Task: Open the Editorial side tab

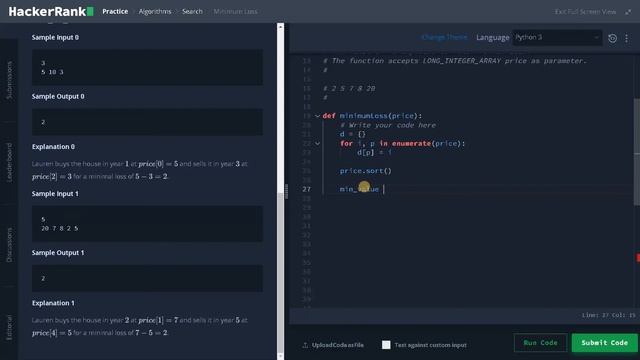Action: [9, 327]
